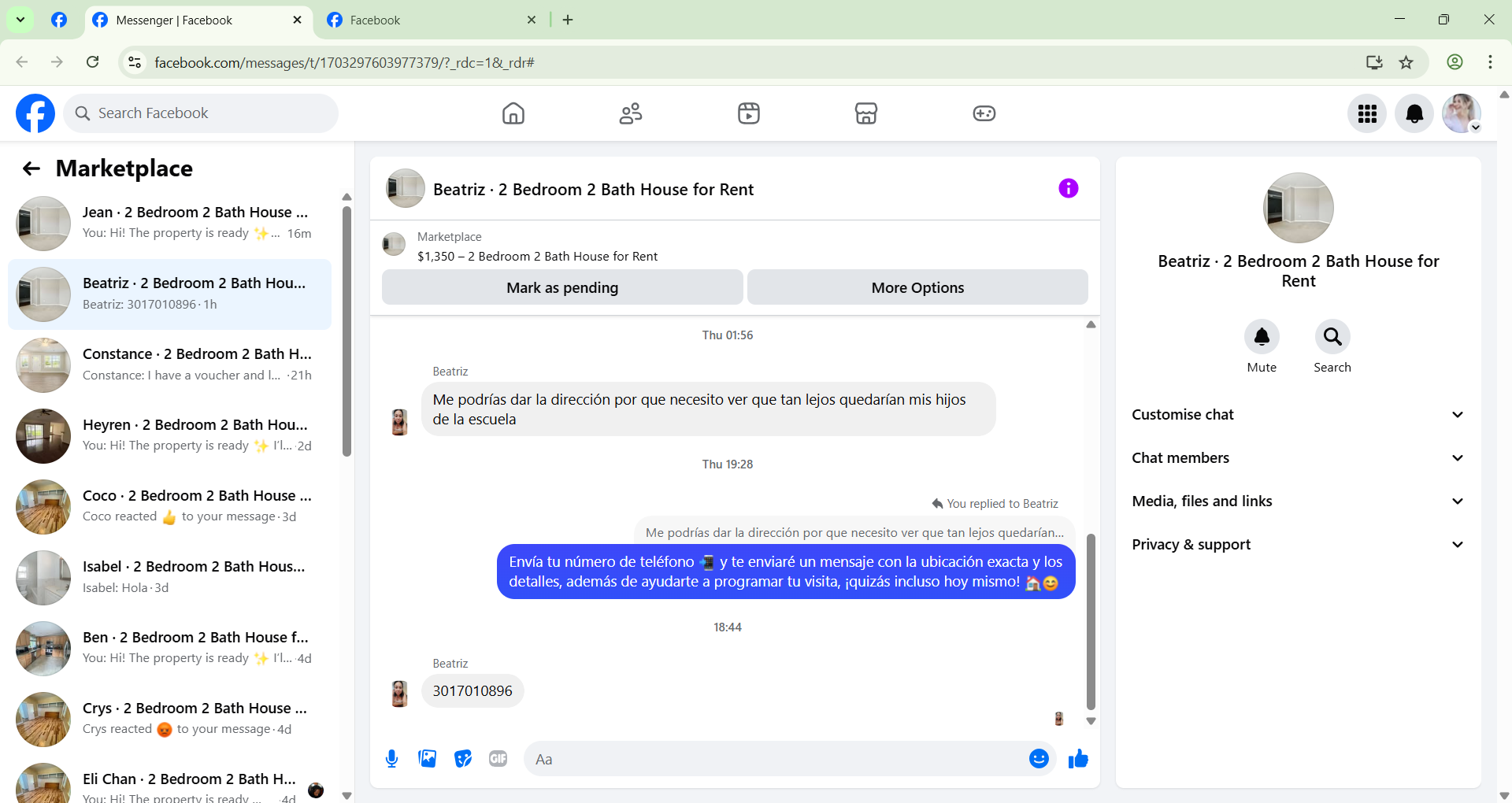
Task: Open Jean conversation in list
Action: (x=169, y=224)
